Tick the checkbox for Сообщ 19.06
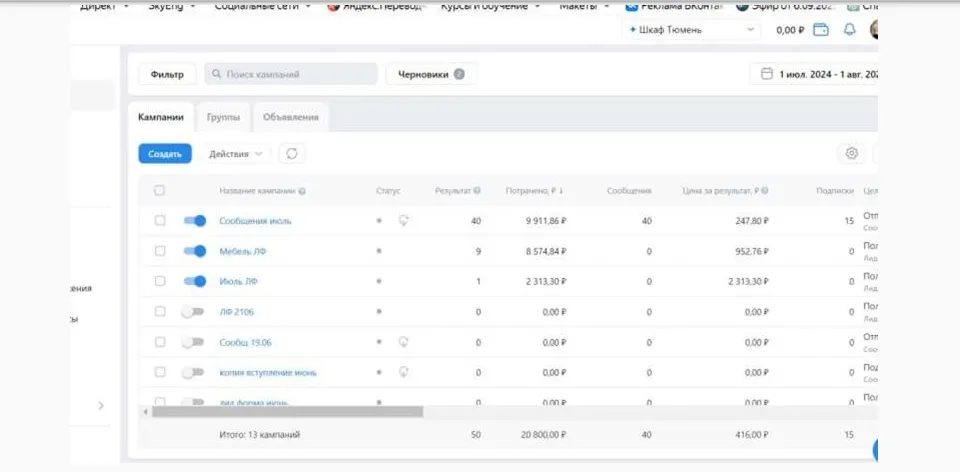The width and height of the screenshot is (960, 472). 160,342
